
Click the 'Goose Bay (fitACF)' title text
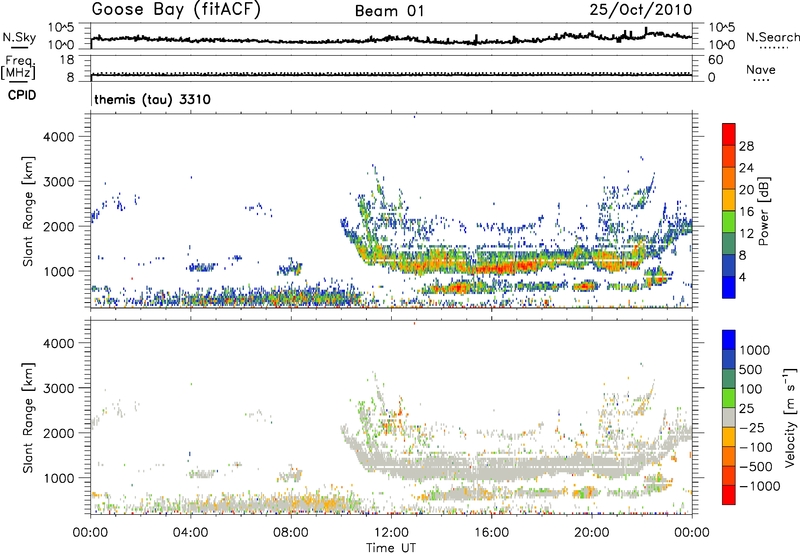(x=176, y=10)
